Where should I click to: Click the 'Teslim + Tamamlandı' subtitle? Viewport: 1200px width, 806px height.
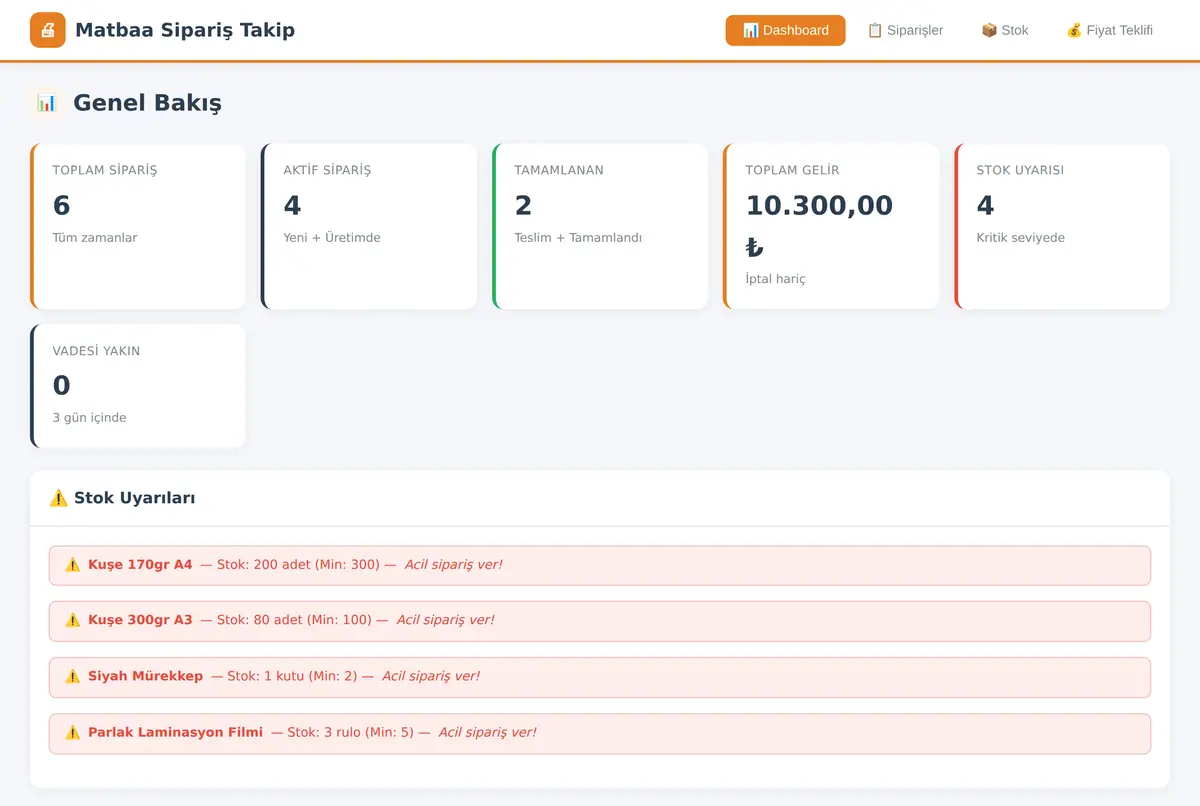[578, 238]
